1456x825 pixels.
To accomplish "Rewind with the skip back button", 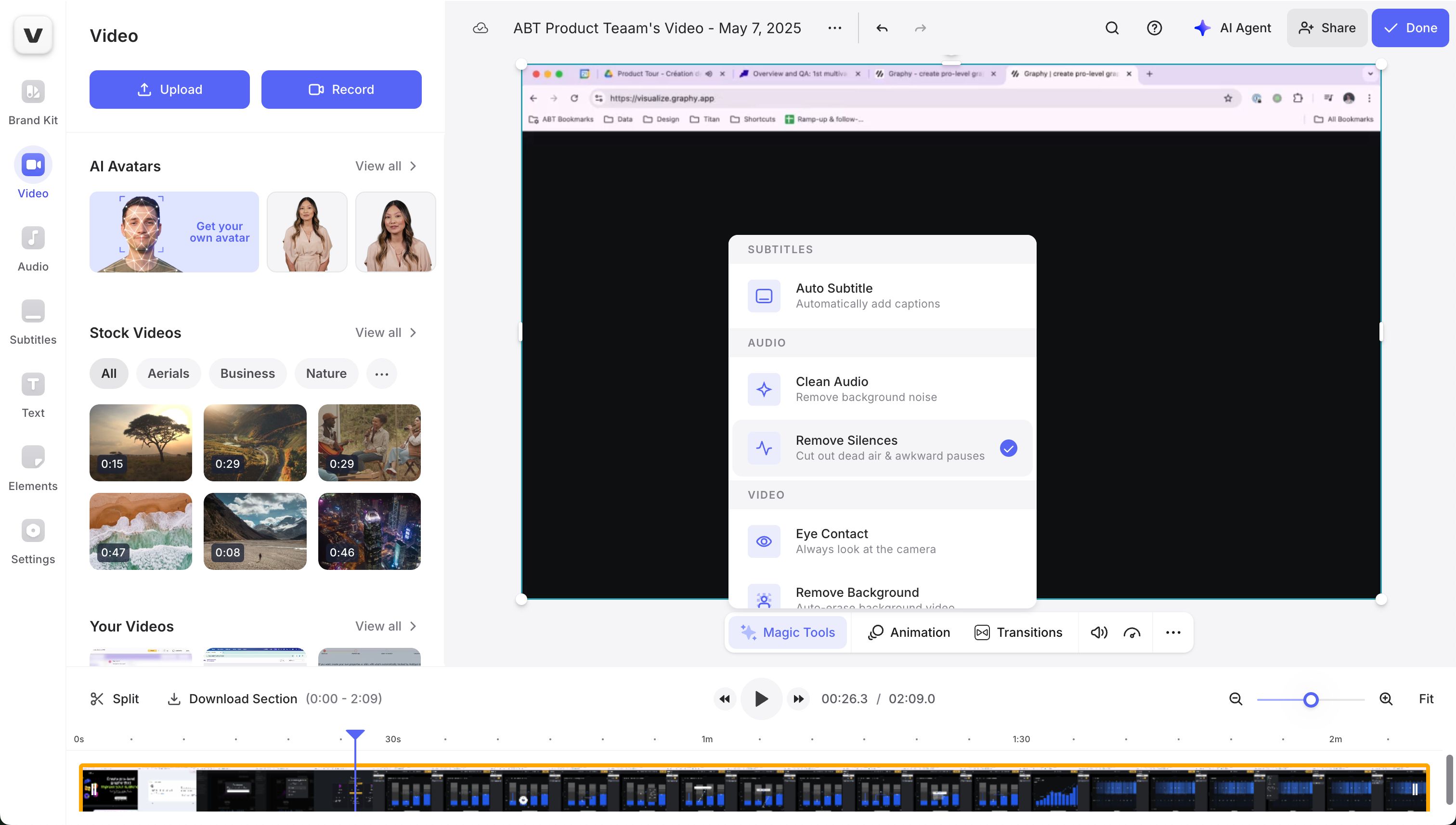I will pos(724,698).
